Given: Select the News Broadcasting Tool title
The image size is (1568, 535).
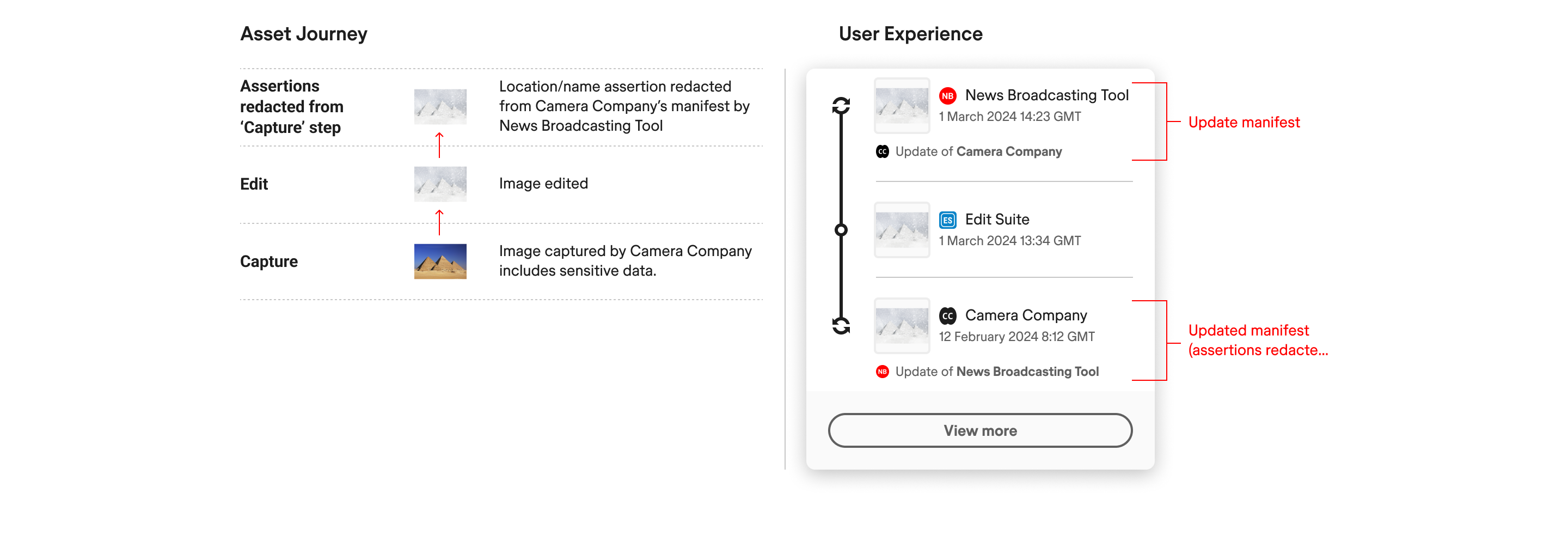Looking at the screenshot, I should coord(1046,95).
